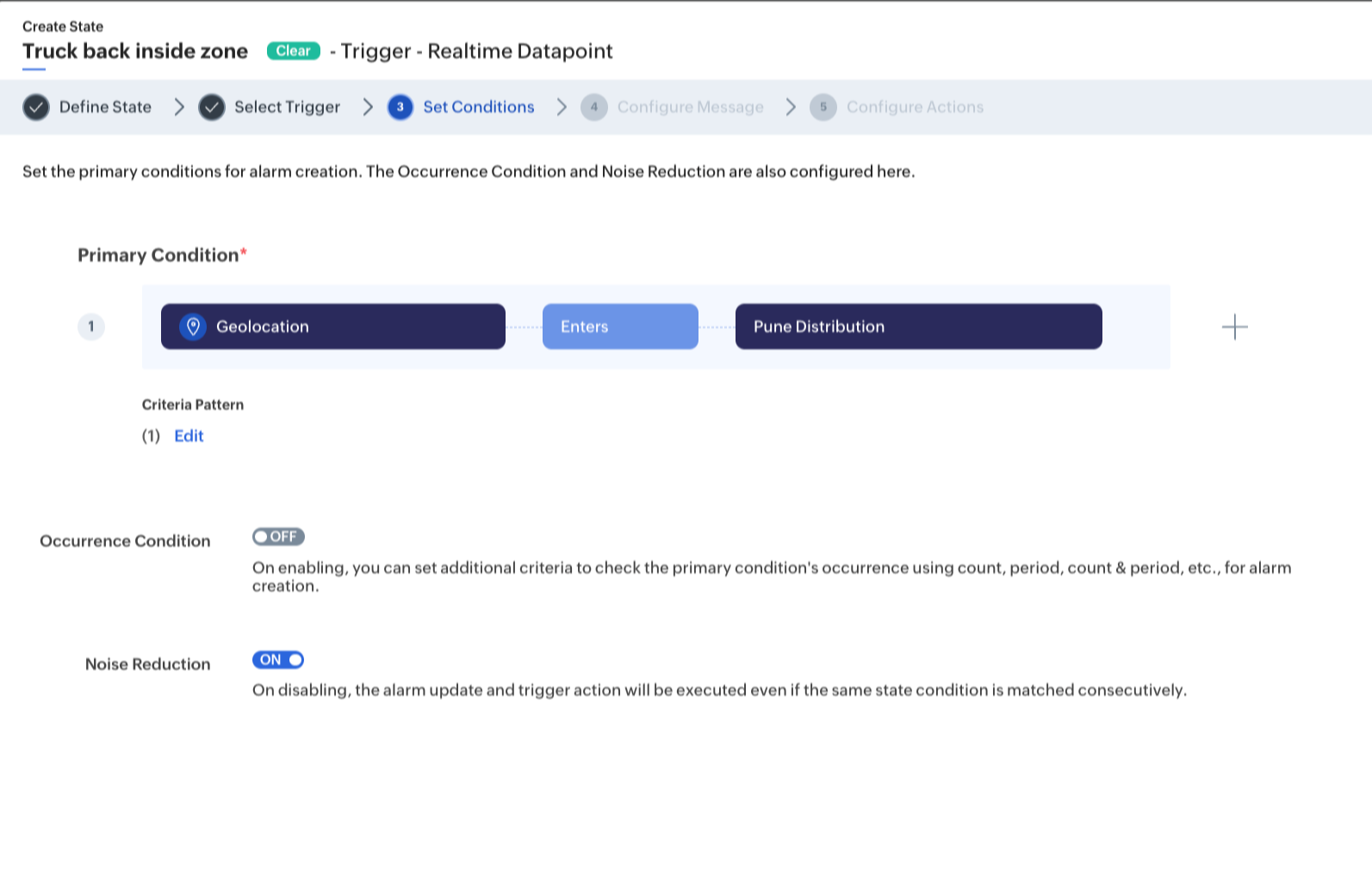This screenshot has width=1372, height=870.
Task: Click the step 3 circle icon
Action: [400, 107]
